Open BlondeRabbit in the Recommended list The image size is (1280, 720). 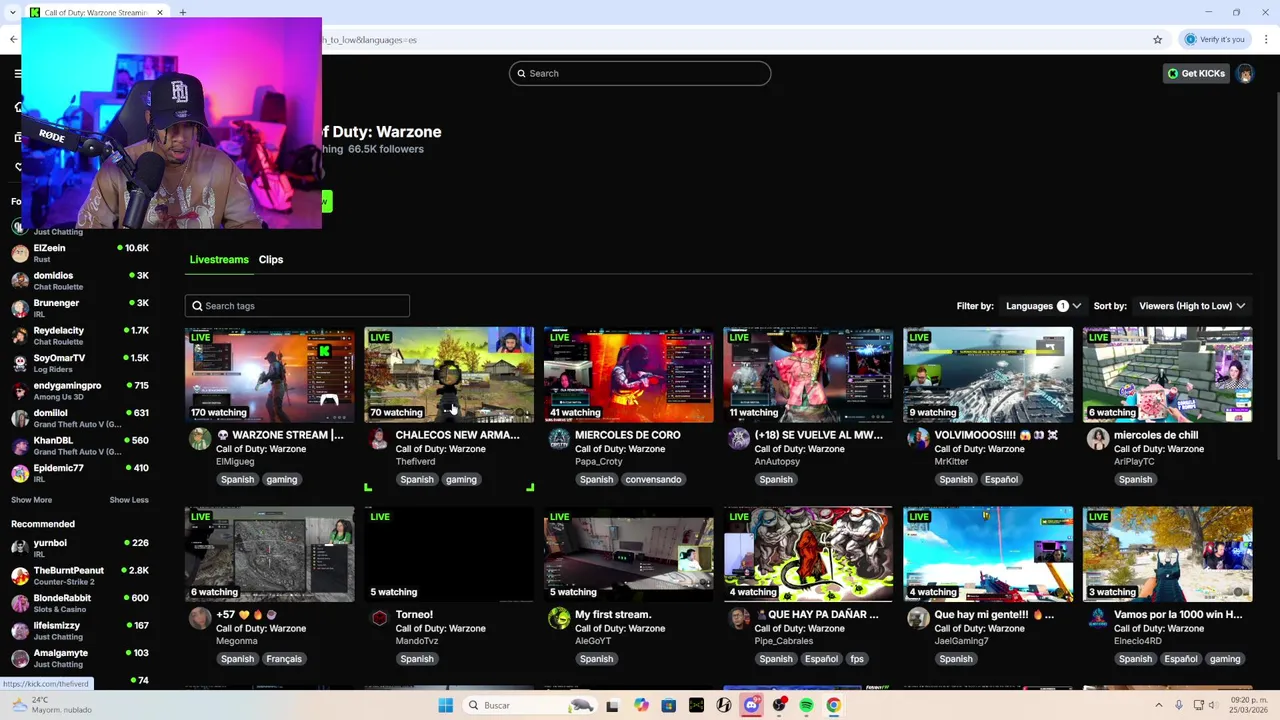(80, 603)
